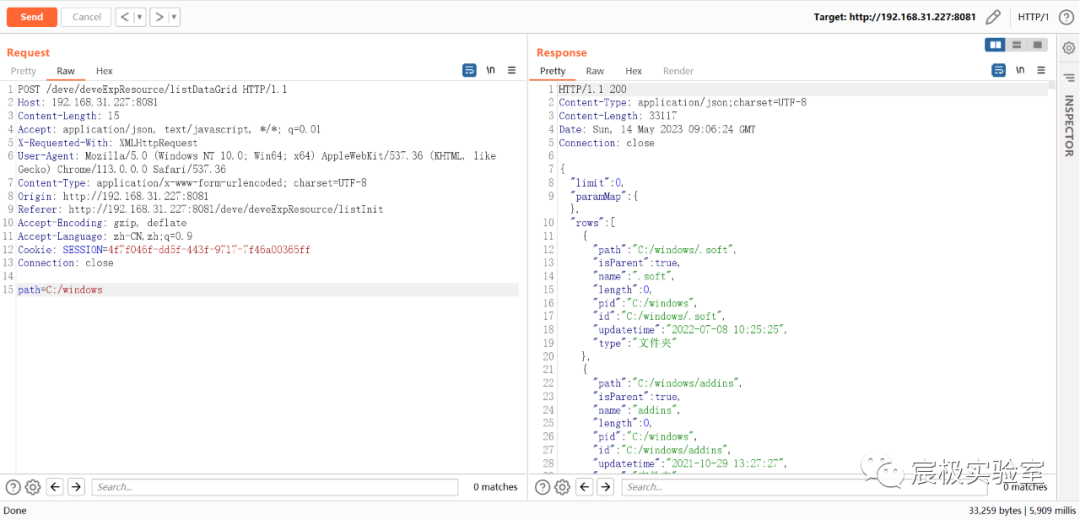Click the orange Send button

pyautogui.click(x=32, y=17)
